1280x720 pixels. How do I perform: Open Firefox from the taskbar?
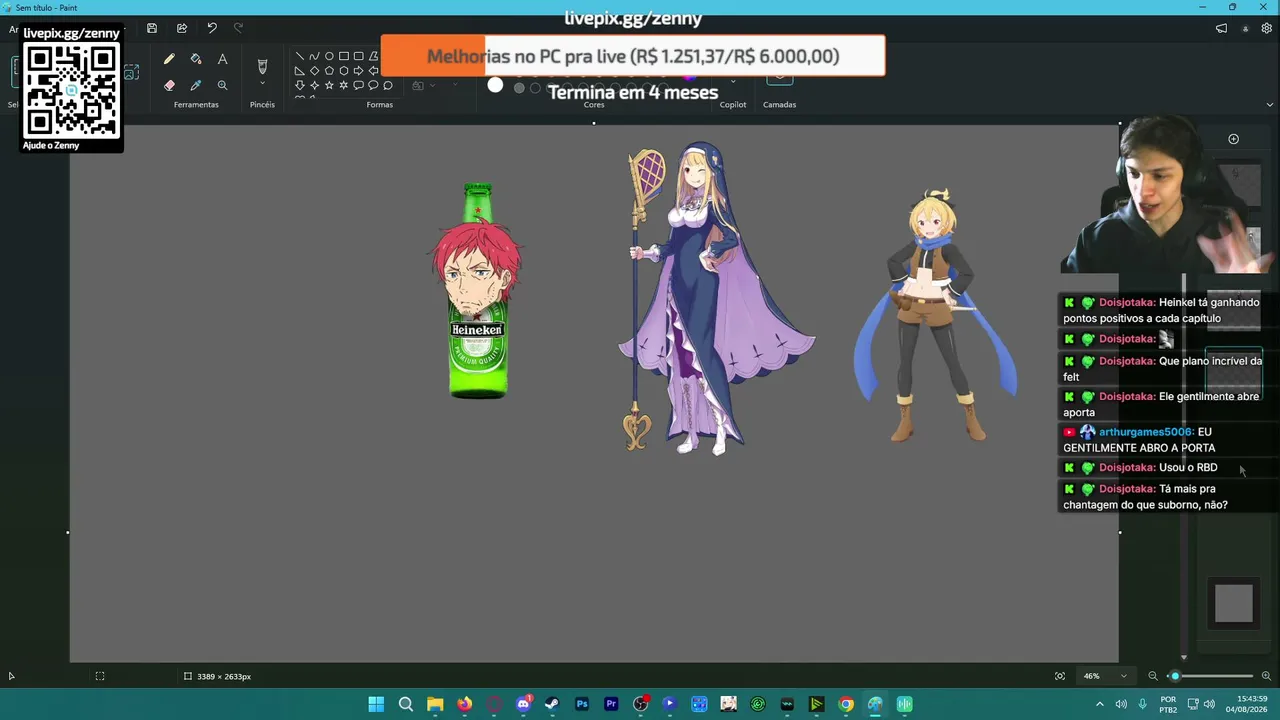[464, 704]
